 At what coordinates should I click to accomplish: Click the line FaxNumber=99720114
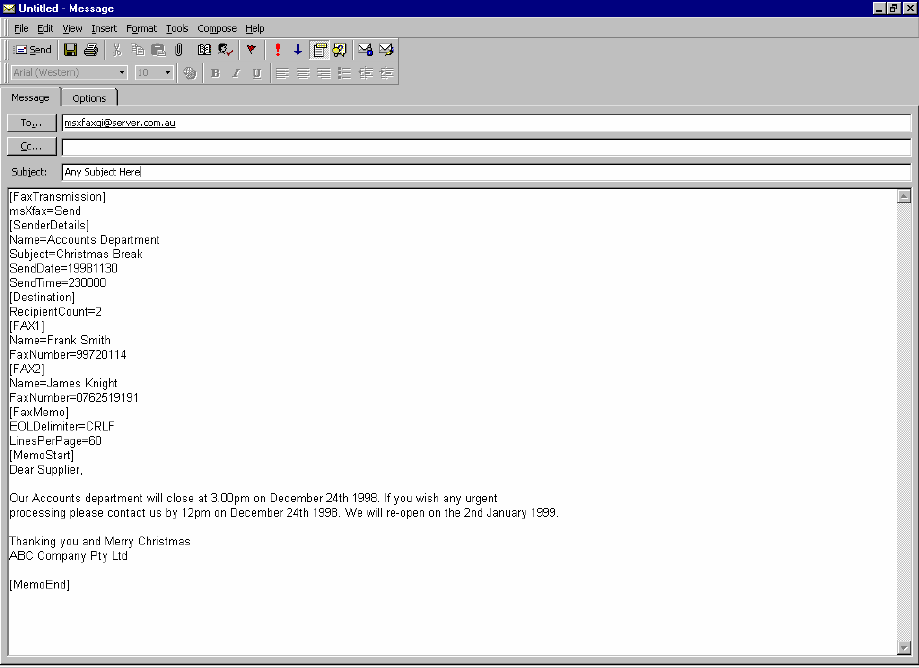tap(68, 355)
